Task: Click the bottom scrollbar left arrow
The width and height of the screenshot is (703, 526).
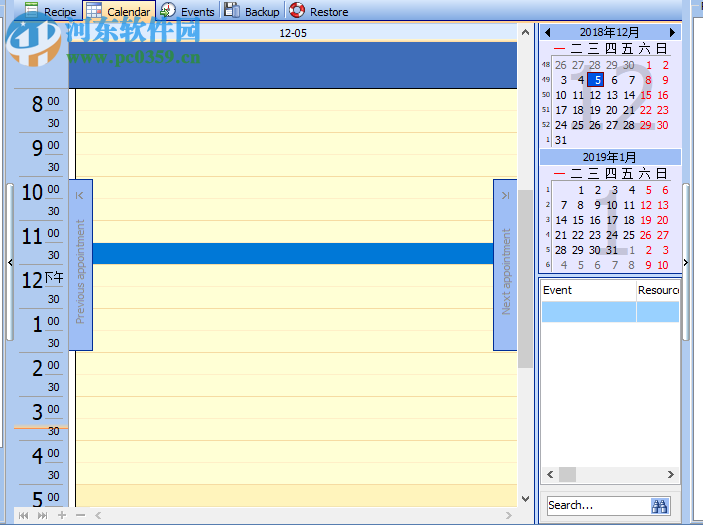Action: (98, 515)
